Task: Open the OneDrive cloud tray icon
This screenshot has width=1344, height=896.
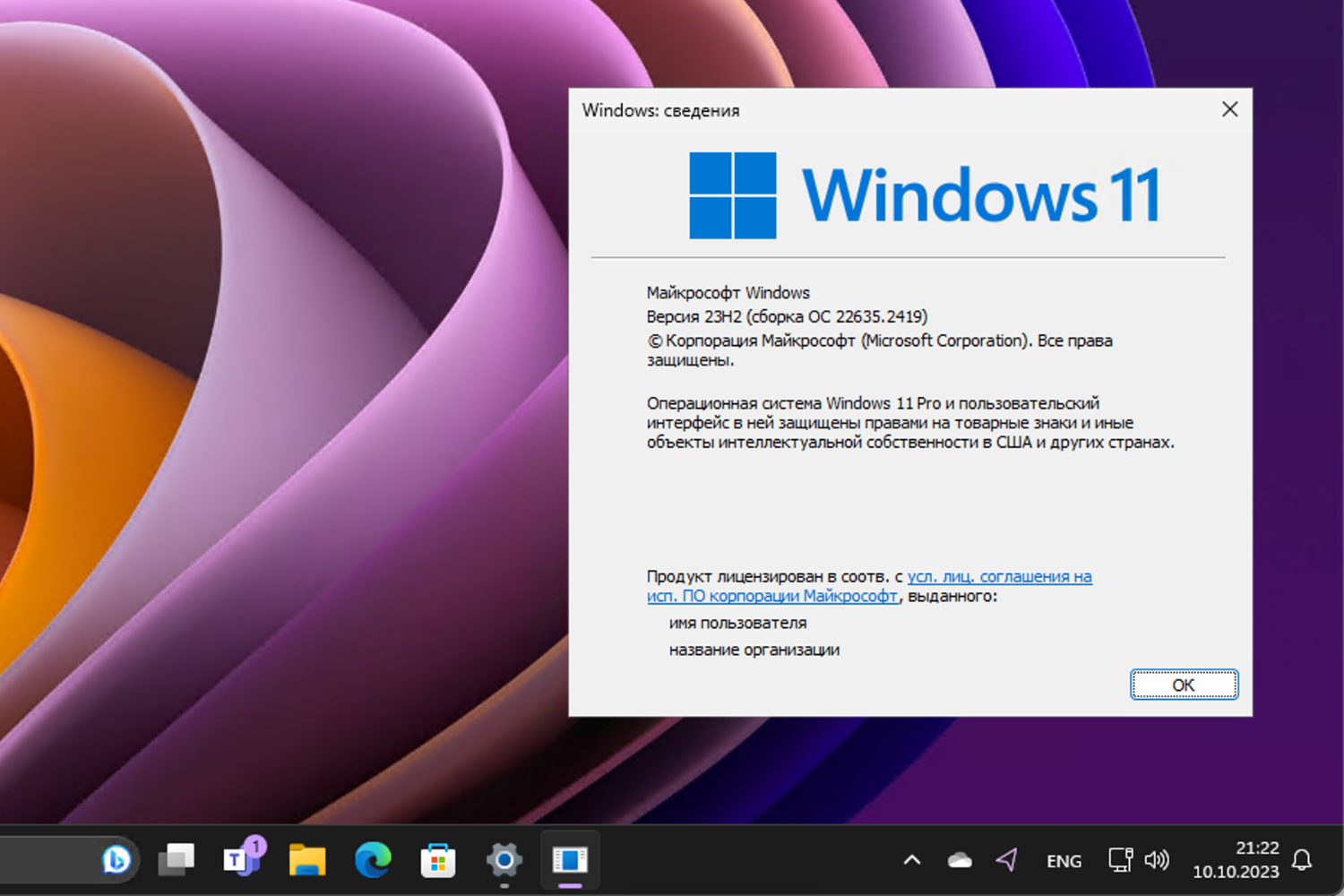Action: (960, 860)
